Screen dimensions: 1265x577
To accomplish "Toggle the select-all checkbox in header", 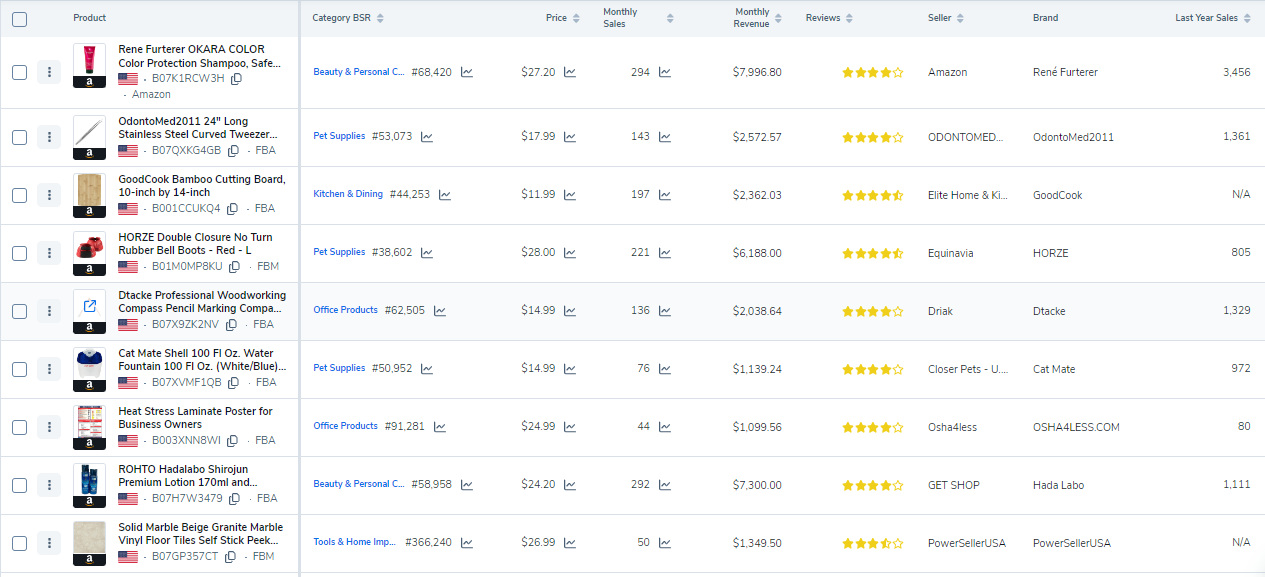I will coord(20,19).
